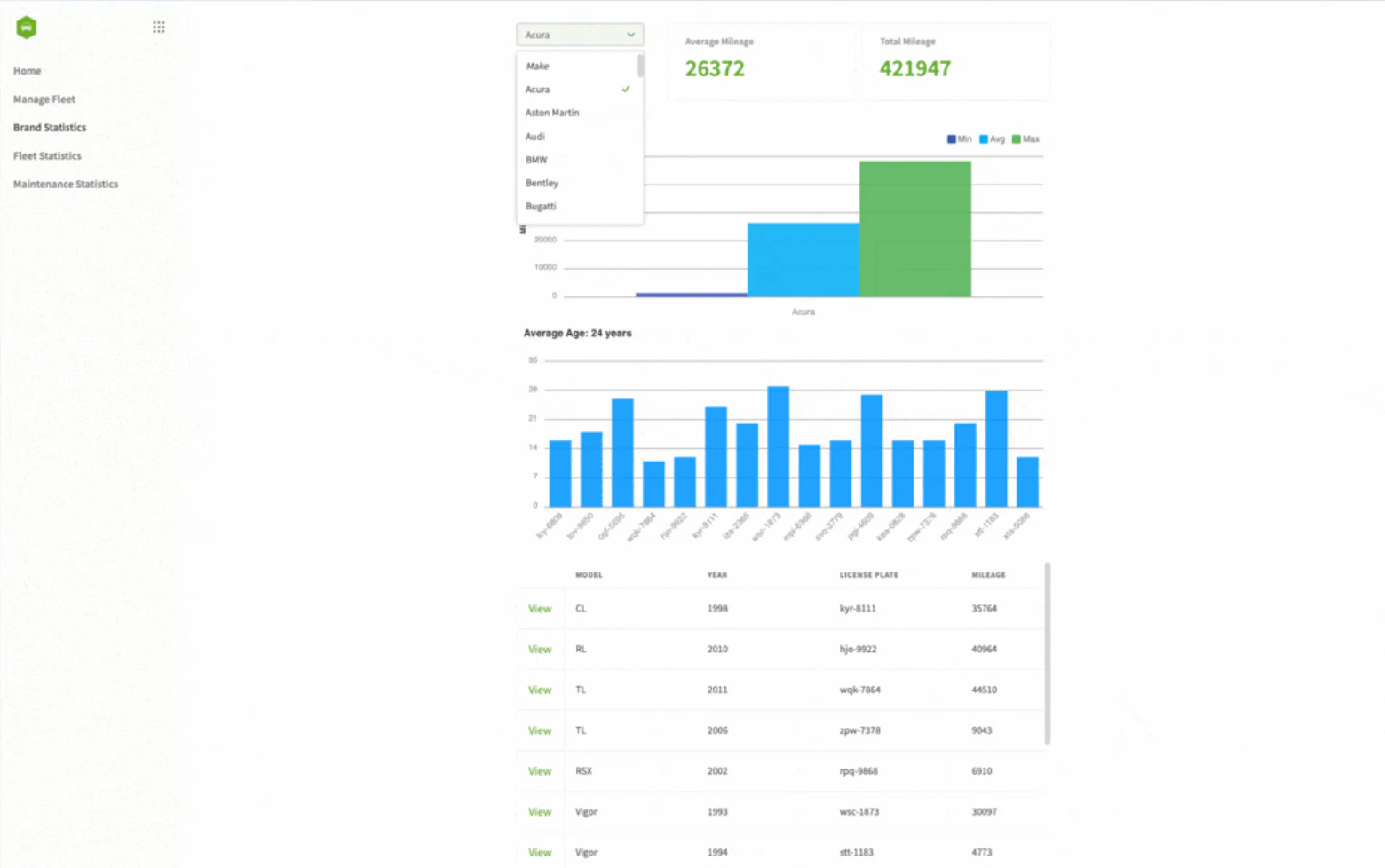Click the green hexagon car logo
This screenshot has height=868, width=1385.
pyautogui.click(x=27, y=28)
